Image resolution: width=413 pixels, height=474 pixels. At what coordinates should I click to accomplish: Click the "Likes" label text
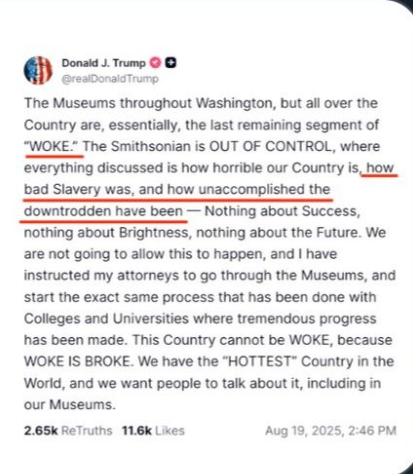170,431
